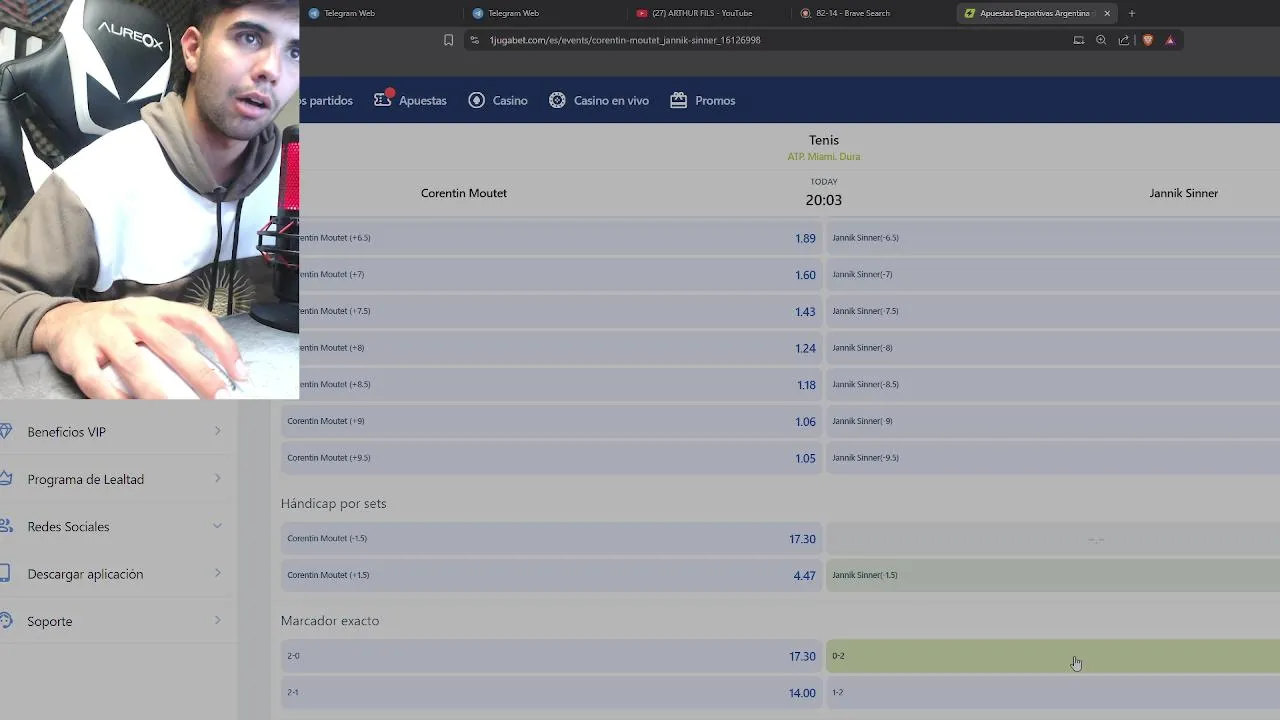Choose exact score 2-0 at 17.30
The image size is (1280, 720).
551,656
